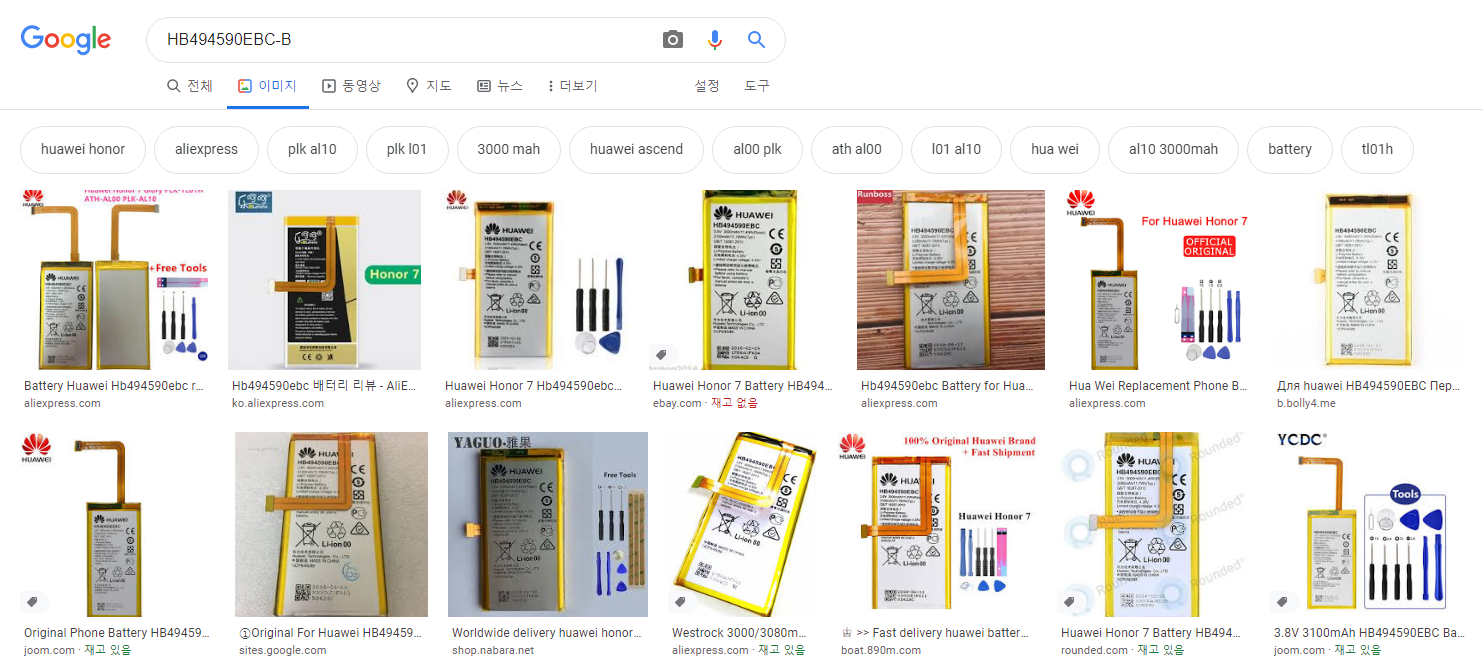The image size is (1483, 667).
Task: Open the b.bolly4.me battery image
Action: click(x=1367, y=280)
